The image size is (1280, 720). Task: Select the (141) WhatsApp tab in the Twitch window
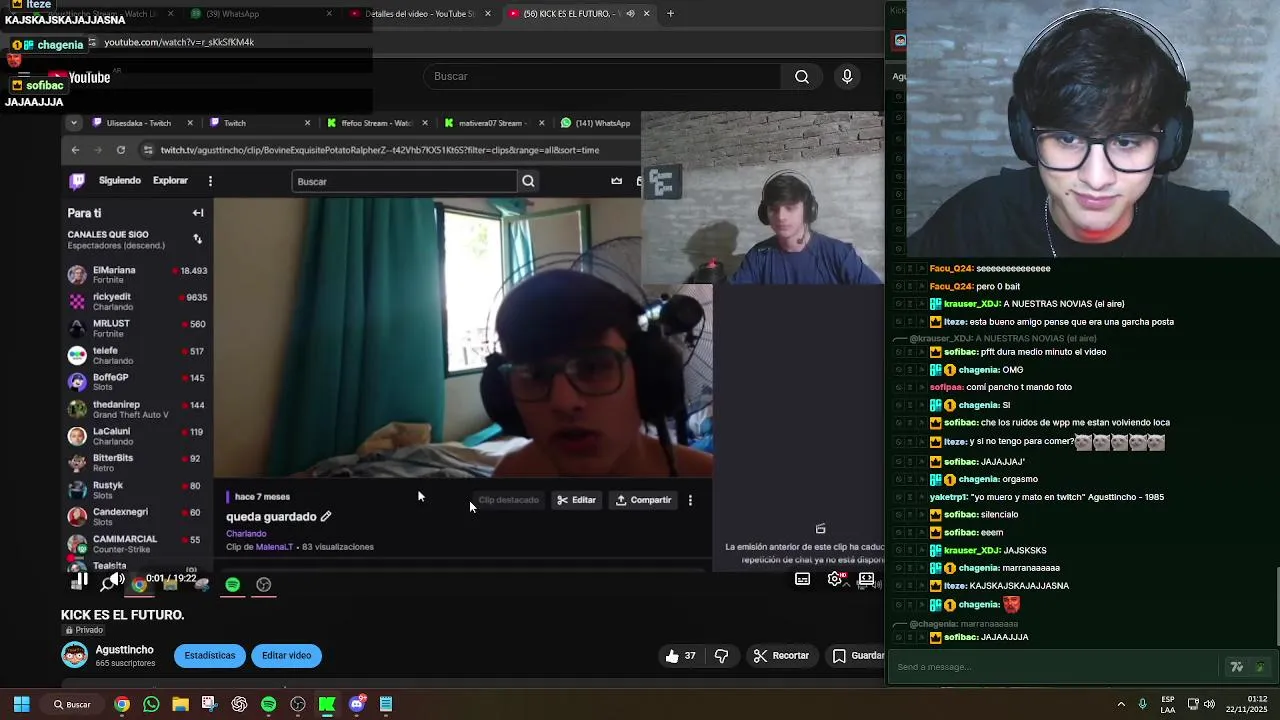click(597, 123)
